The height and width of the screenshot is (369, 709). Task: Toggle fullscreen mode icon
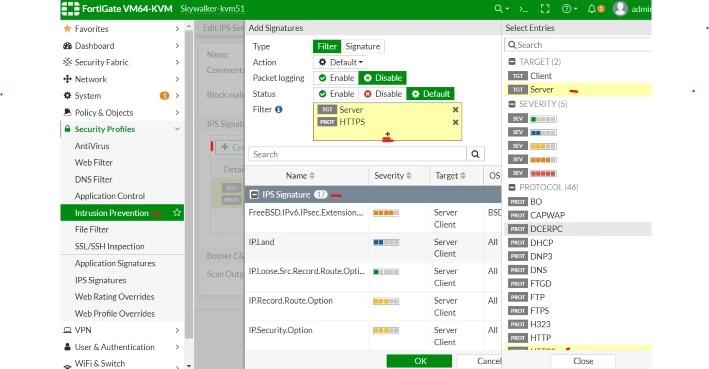(x=545, y=9)
